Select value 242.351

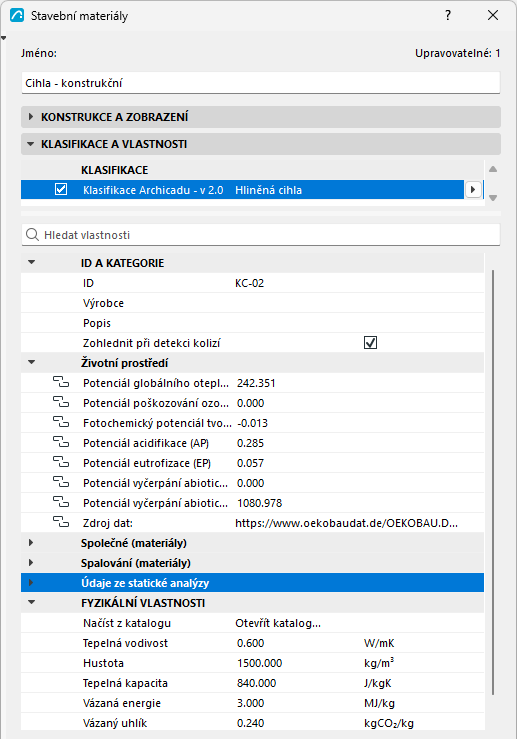point(256,383)
